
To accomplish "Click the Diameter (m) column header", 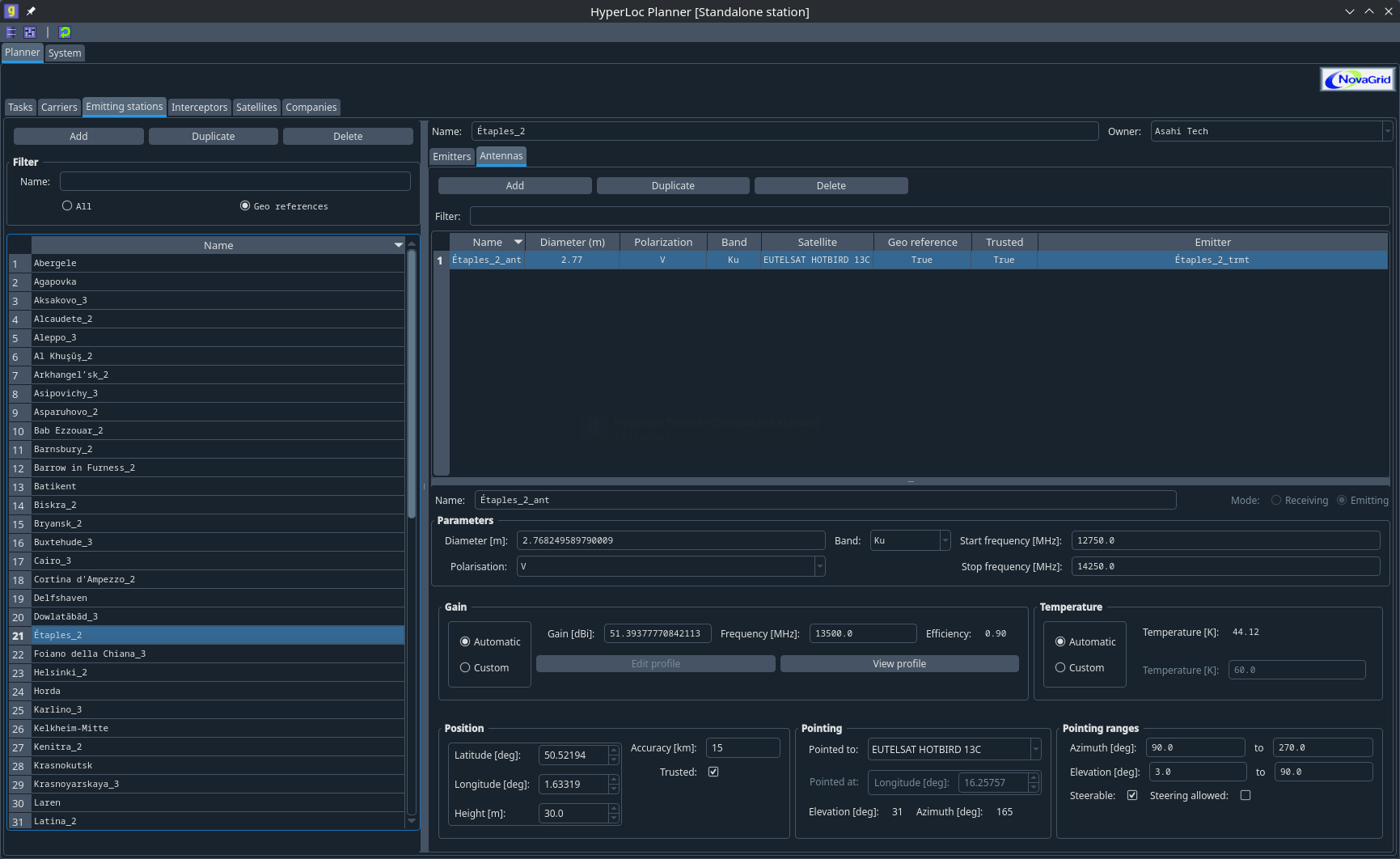I will point(573,242).
